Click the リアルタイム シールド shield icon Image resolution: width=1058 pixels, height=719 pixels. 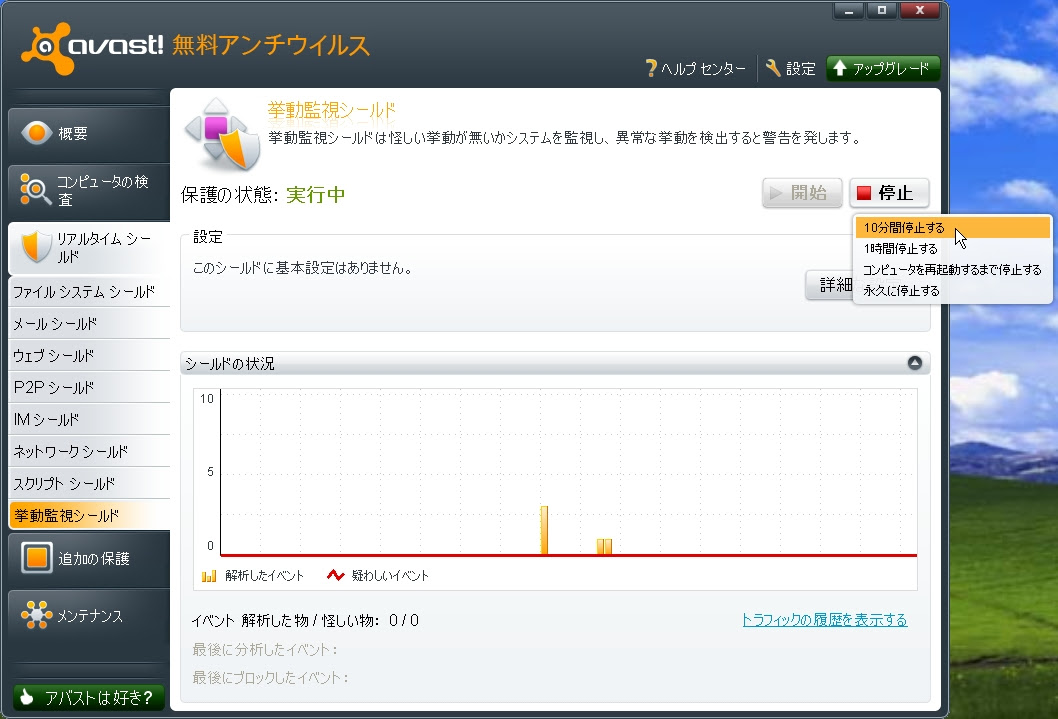click(36, 247)
